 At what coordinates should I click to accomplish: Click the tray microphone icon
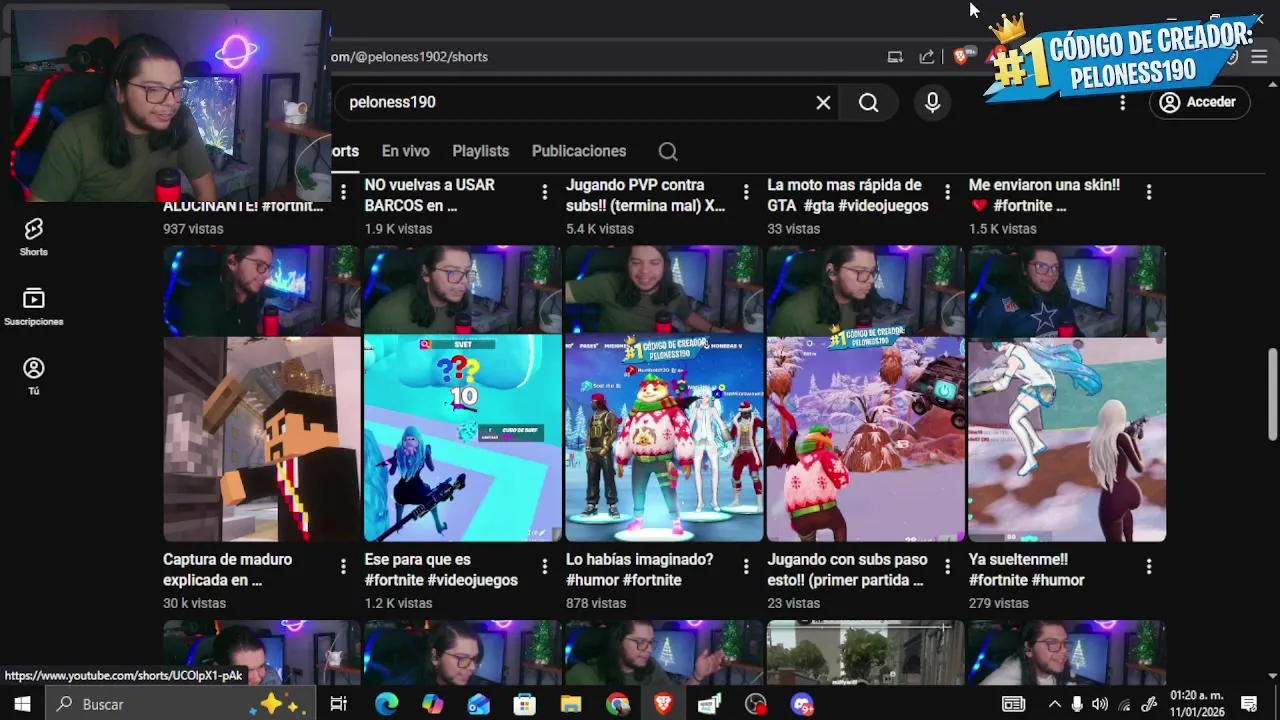1077,704
